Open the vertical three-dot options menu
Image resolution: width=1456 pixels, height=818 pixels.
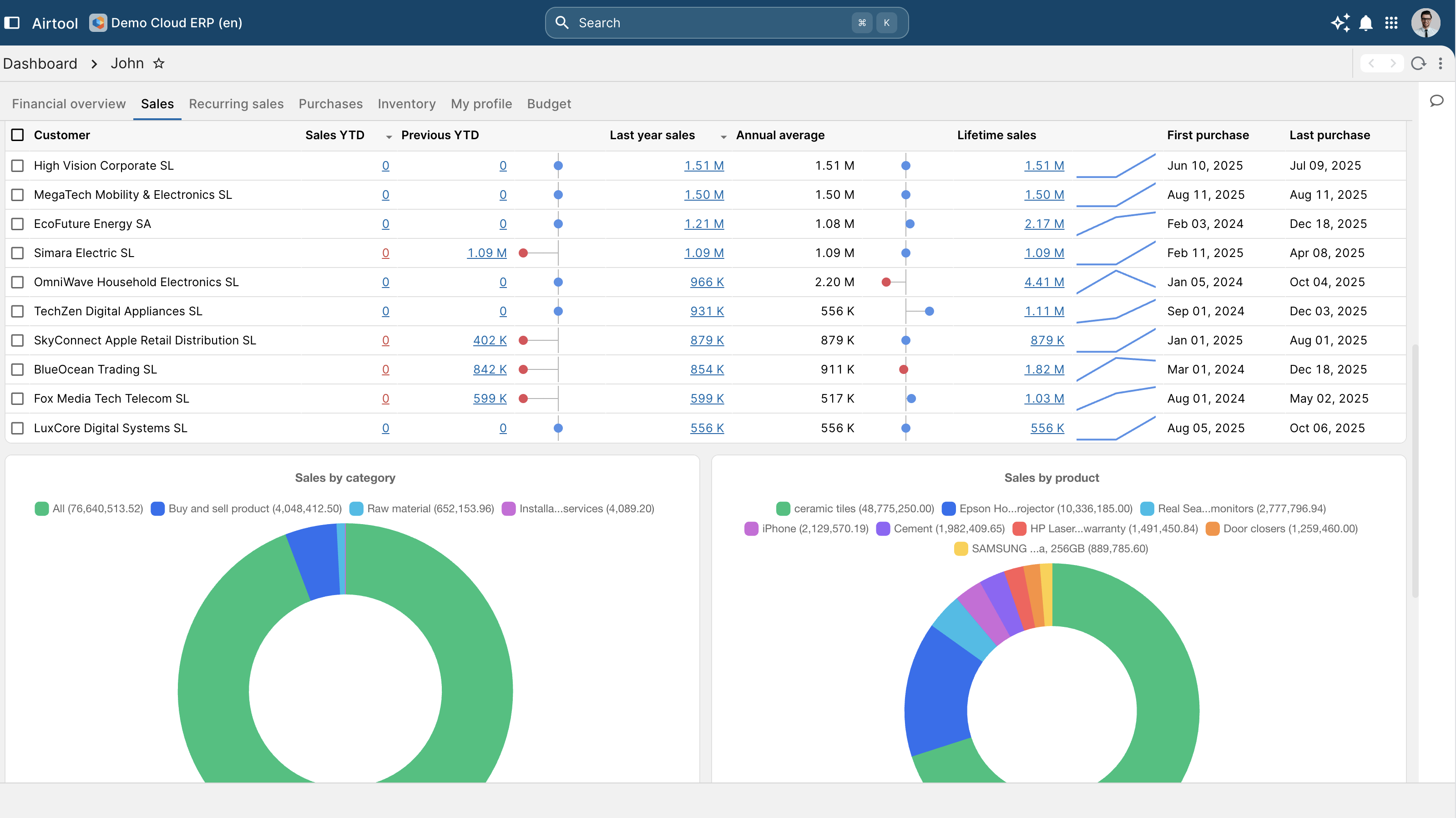pyautogui.click(x=1440, y=63)
